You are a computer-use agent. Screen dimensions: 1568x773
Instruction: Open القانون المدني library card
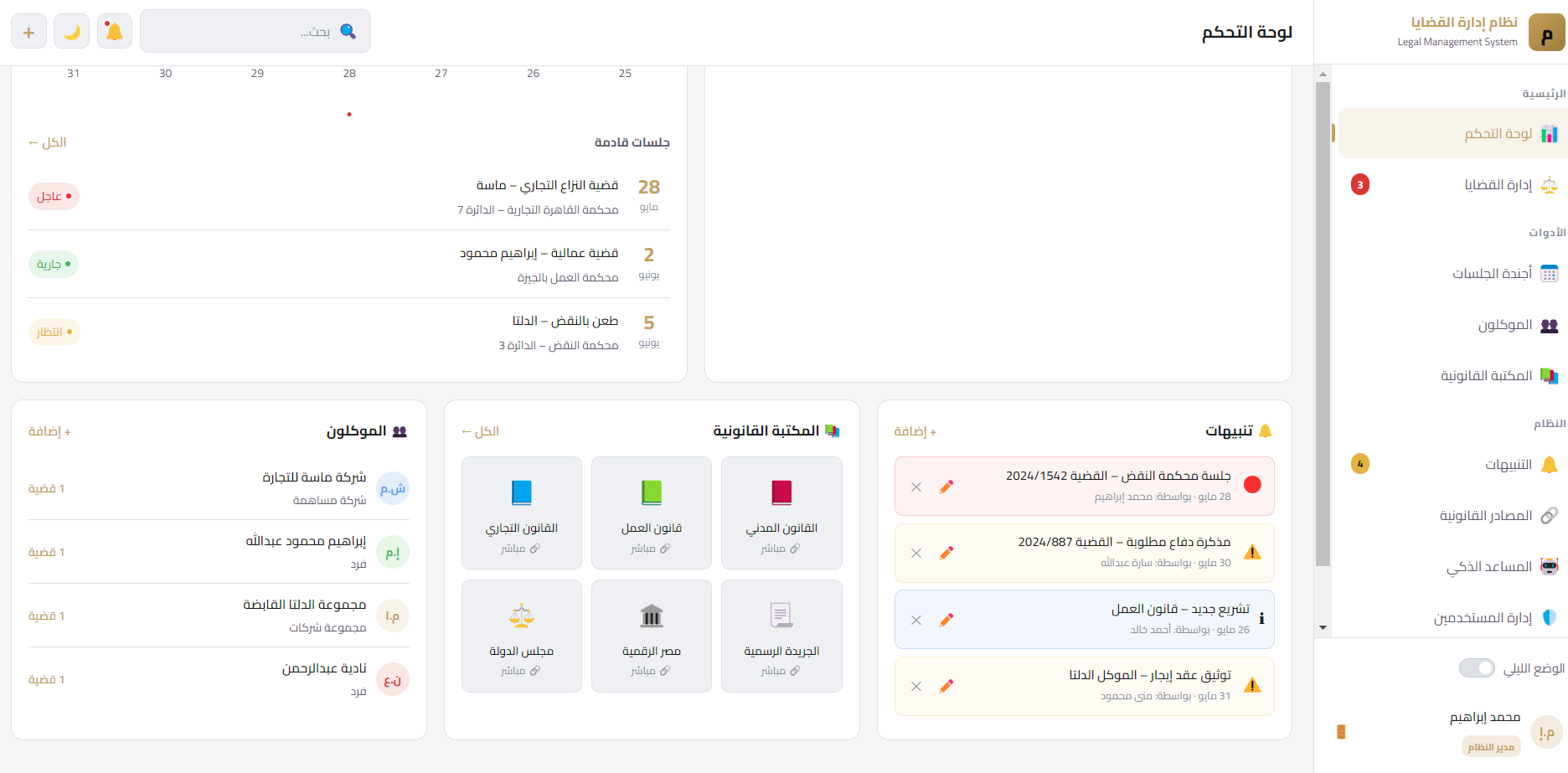pyautogui.click(x=781, y=513)
